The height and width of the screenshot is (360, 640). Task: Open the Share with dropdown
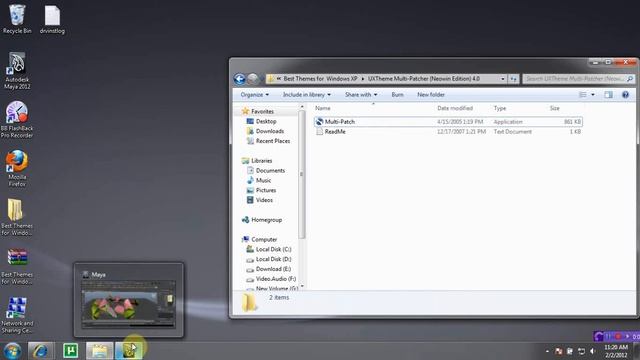[x=361, y=95]
